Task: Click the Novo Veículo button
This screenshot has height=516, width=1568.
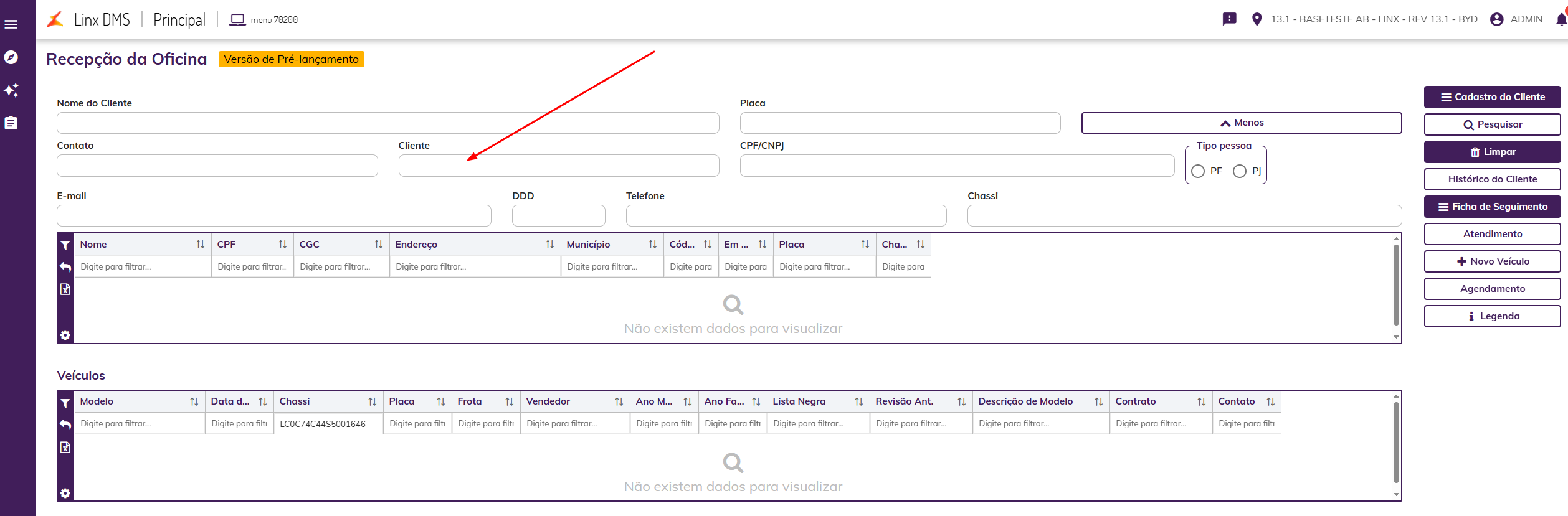Action: coord(1492,261)
